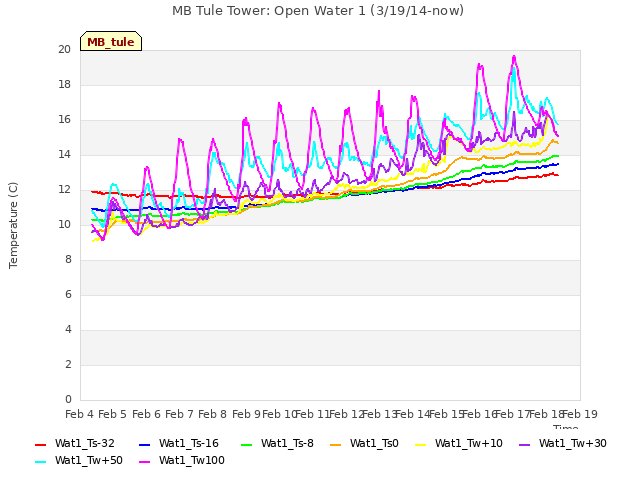Click the 18 y-axis tick label
The image size is (640, 480).
64,84
